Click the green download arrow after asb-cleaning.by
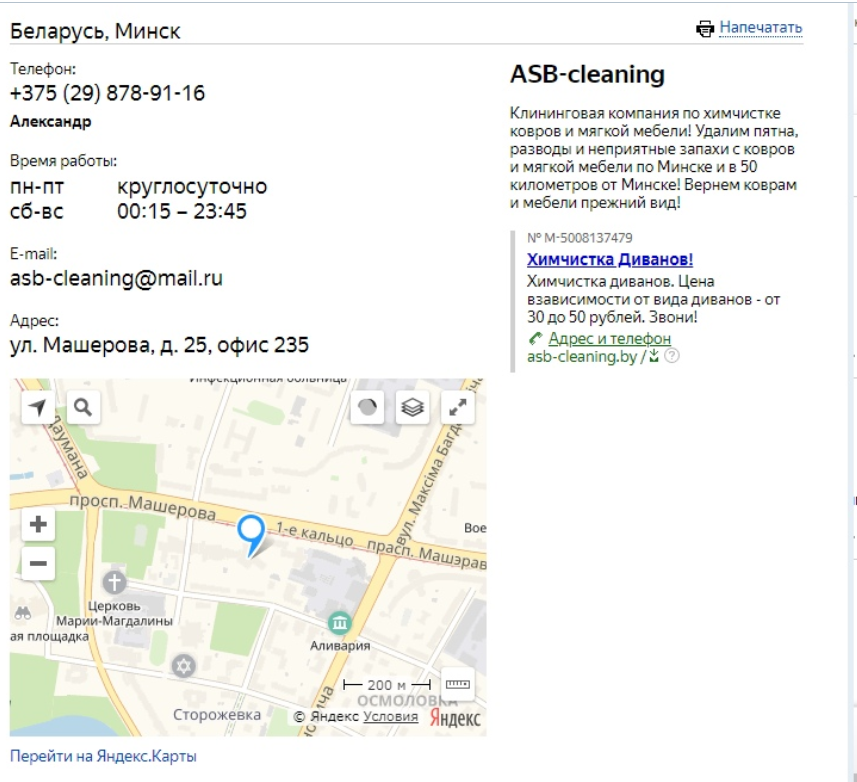This screenshot has height=782, width=857. (x=654, y=356)
